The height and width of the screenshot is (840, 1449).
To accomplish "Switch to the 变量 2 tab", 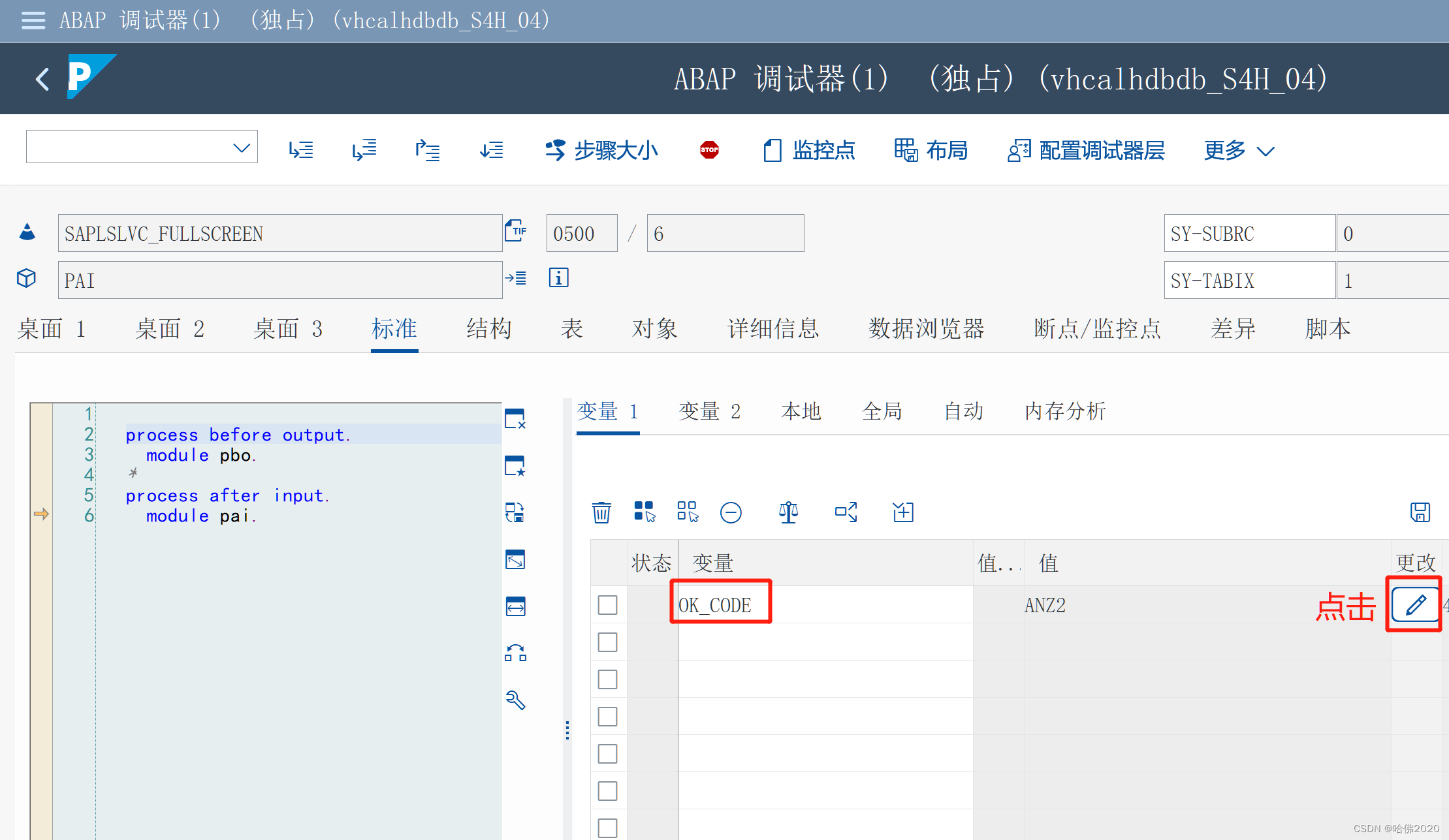I will tap(709, 412).
